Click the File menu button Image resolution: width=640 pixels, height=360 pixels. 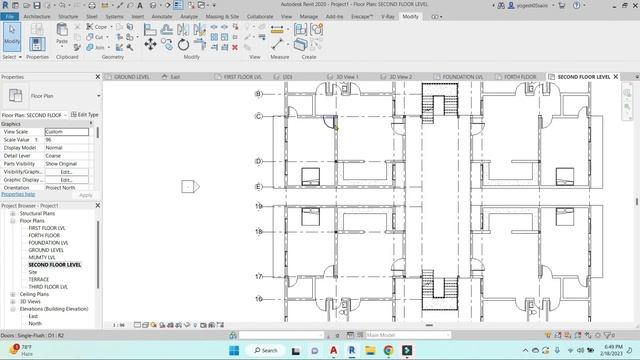10,17
